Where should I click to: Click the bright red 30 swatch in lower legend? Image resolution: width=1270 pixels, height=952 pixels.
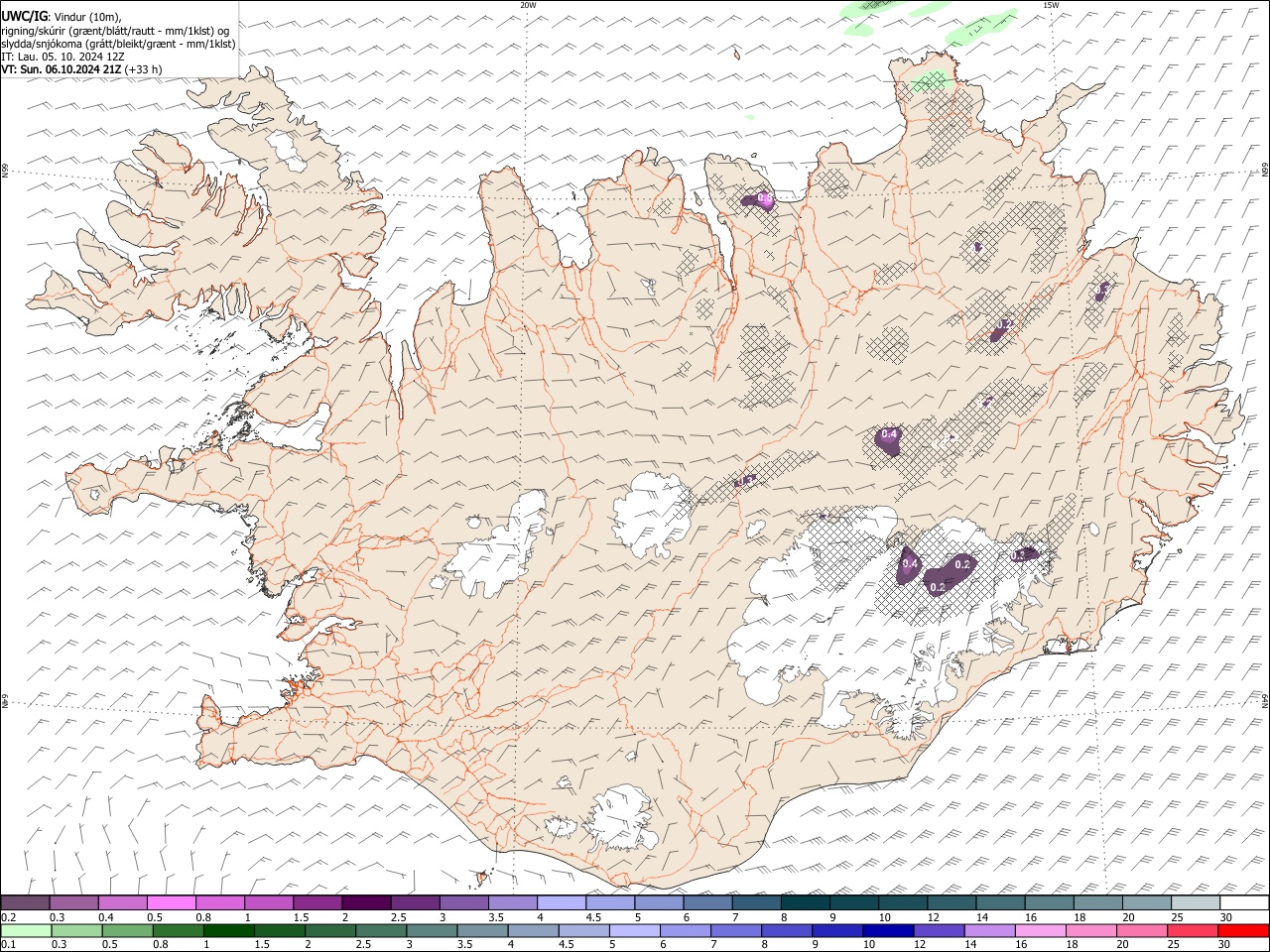click(x=1243, y=930)
